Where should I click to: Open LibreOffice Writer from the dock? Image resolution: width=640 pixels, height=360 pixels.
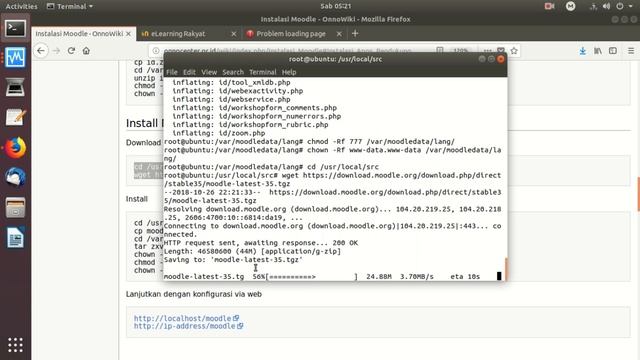(x=16, y=238)
